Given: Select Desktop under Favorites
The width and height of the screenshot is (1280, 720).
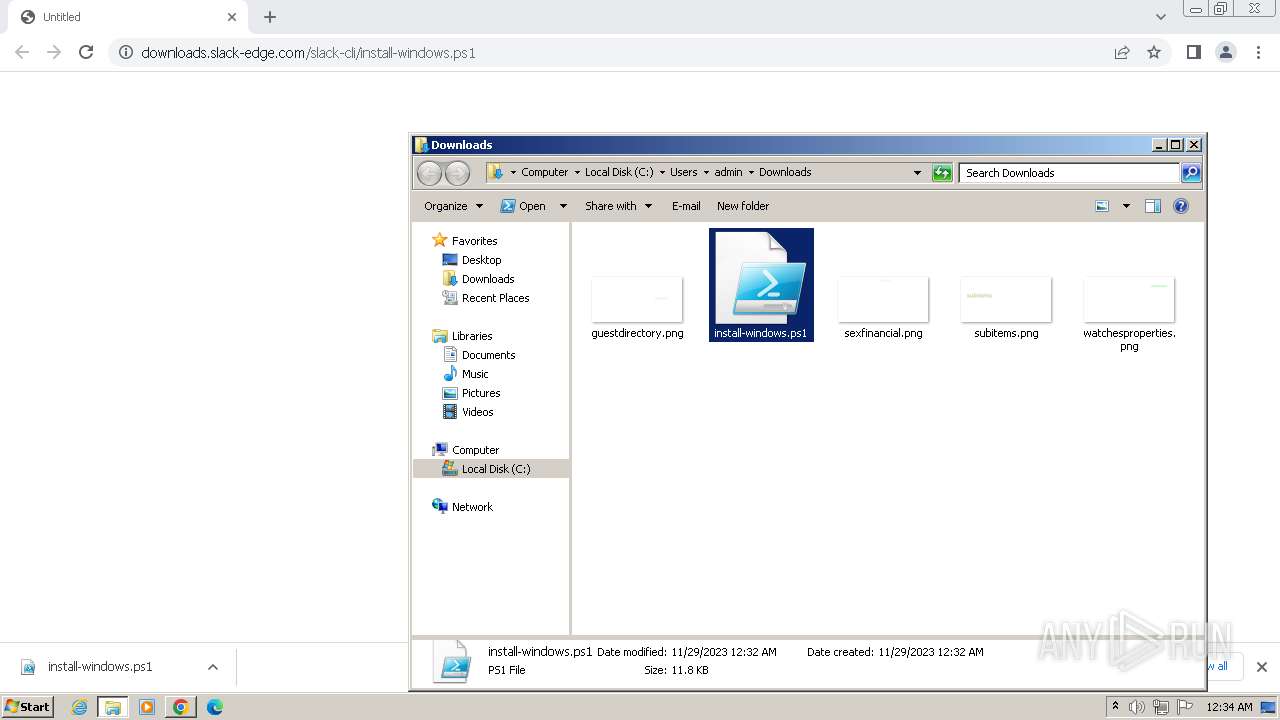Looking at the screenshot, I should tap(481, 260).
